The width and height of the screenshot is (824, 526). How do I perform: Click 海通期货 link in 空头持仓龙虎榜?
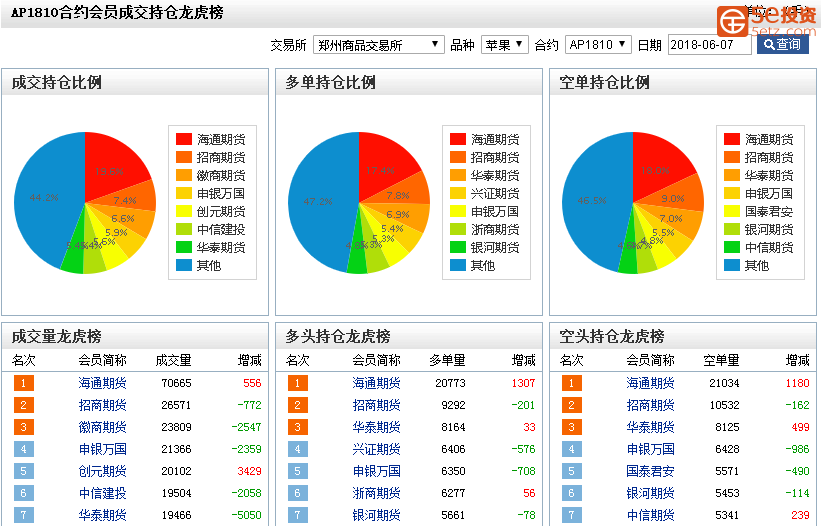click(x=650, y=383)
